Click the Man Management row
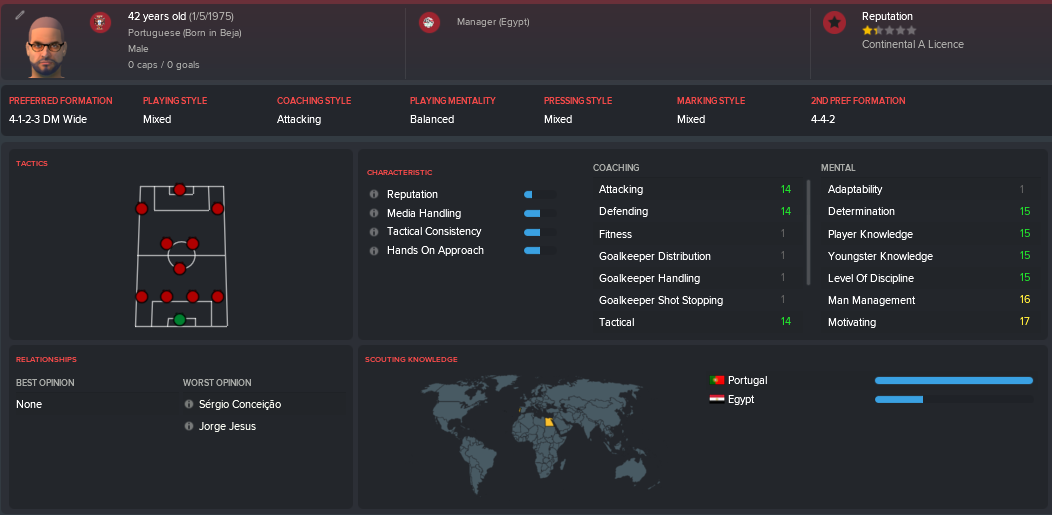The image size is (1052, 515). point(929,300)
